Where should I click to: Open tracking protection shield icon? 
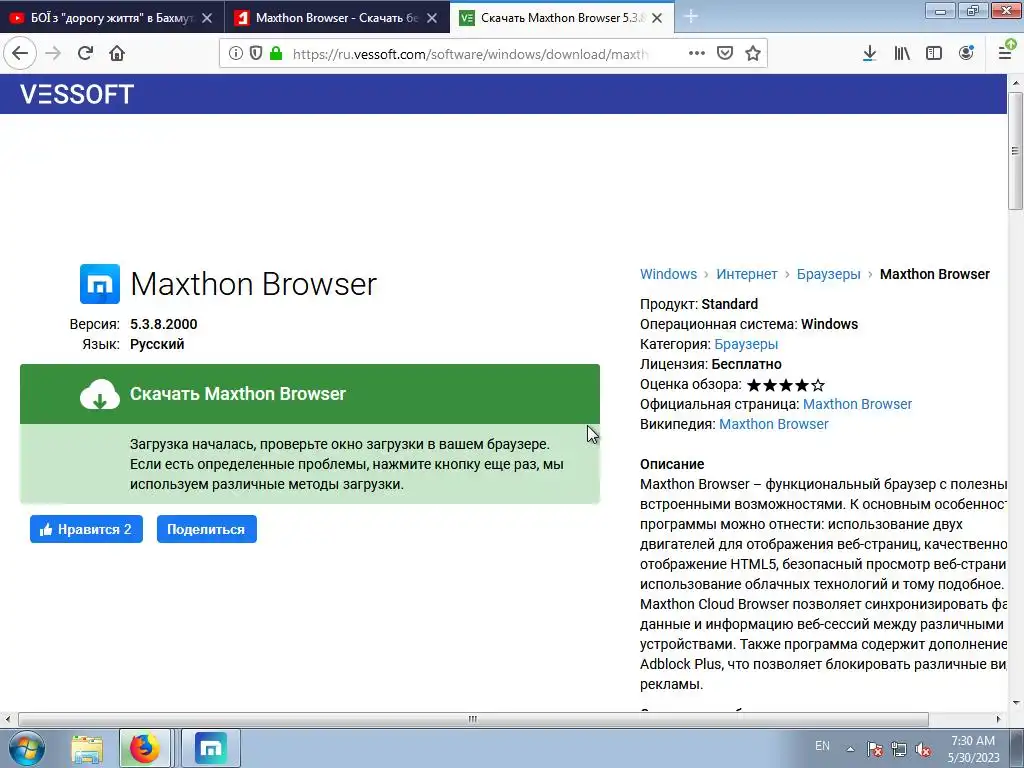click(256, 54)
